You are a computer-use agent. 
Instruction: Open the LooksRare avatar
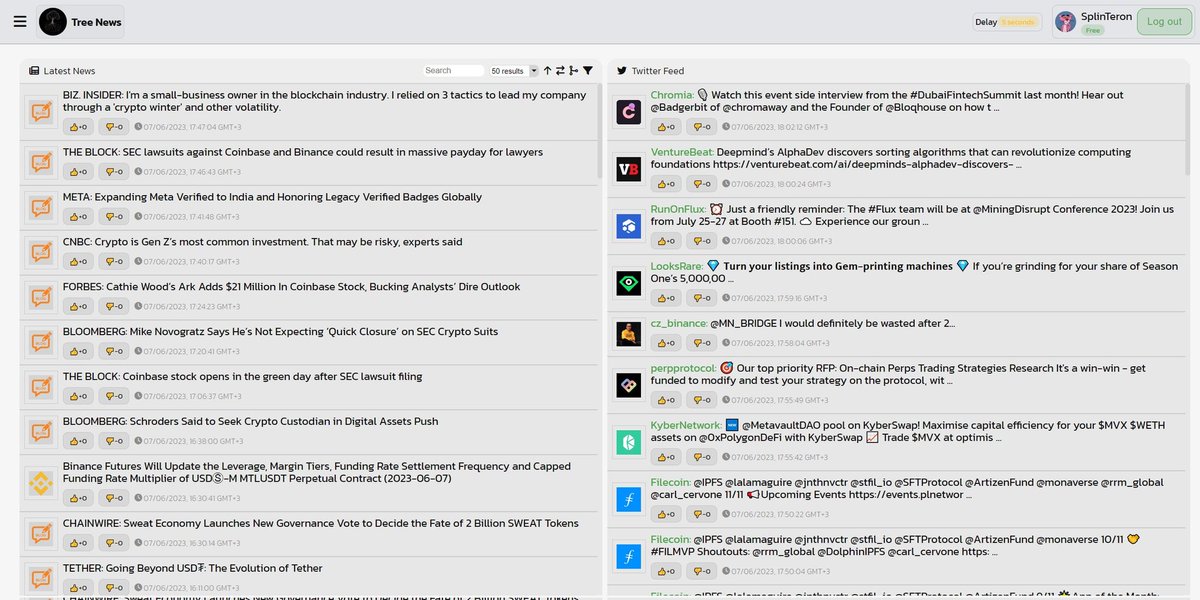[629, 283]
